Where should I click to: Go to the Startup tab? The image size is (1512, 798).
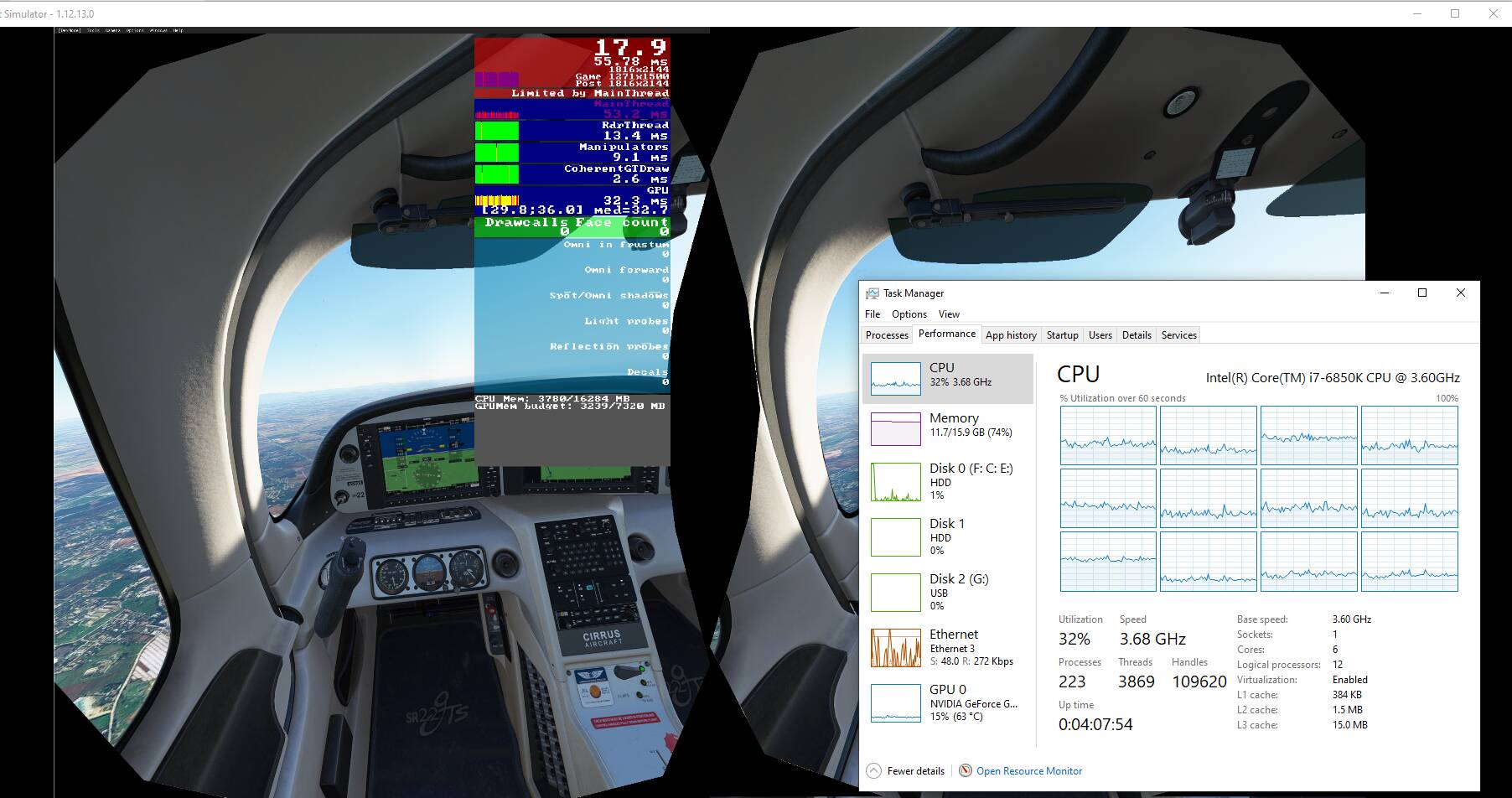pyautogui.click(x=1062, y=335)
